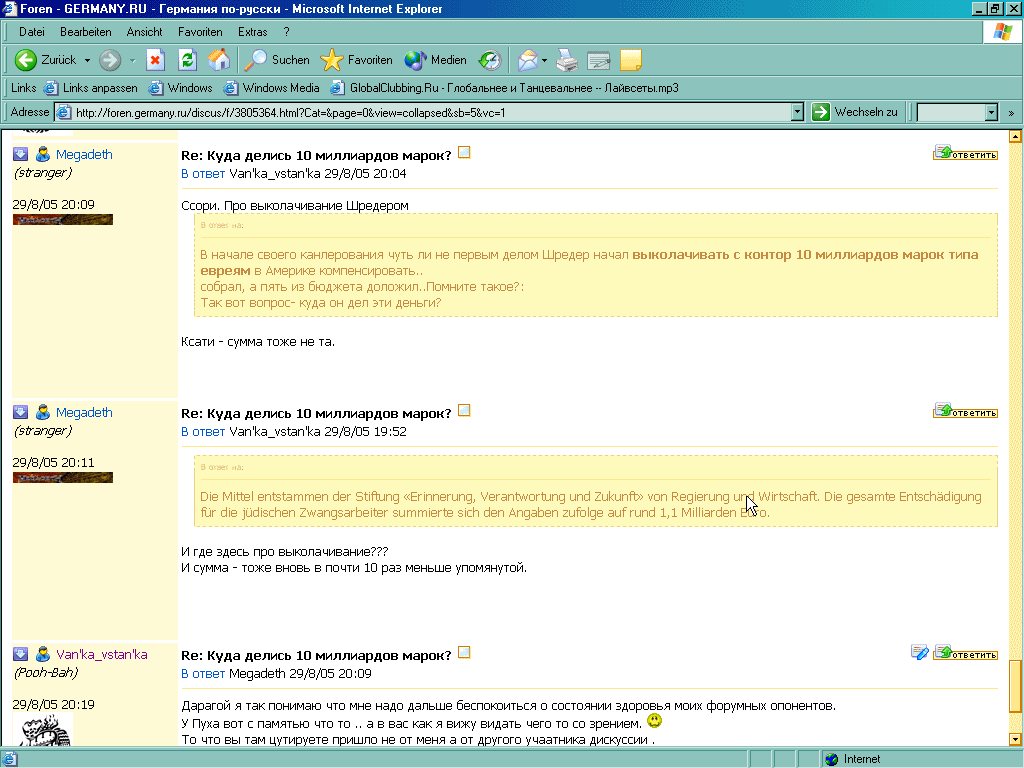Click the edit pencil icon on Van'ka_vstan'ka post
This screenshot has width=1024, height=768.
(920, 652)
